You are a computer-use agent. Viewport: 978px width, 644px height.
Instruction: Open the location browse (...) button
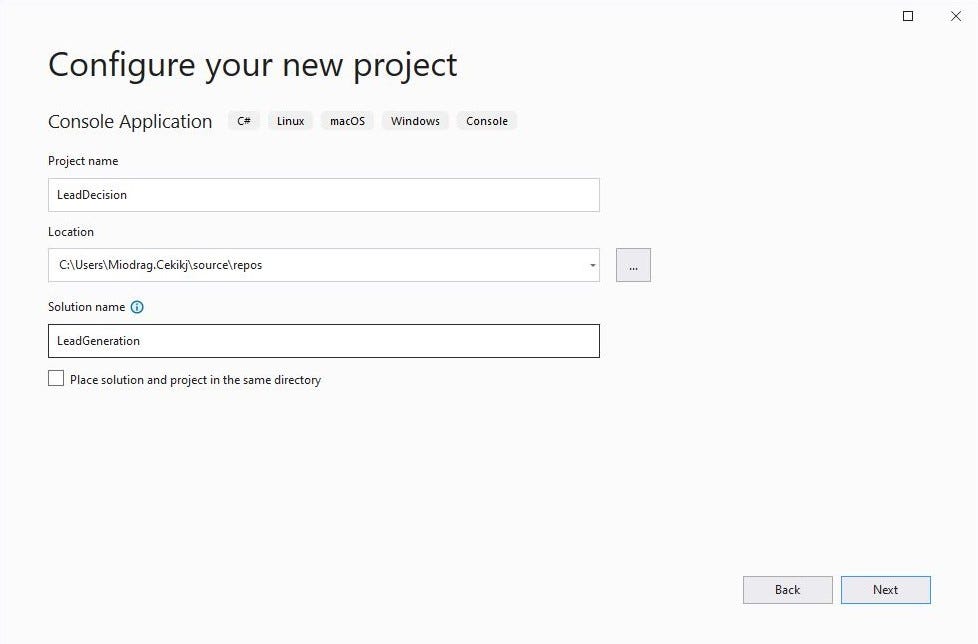click(633, 265)
